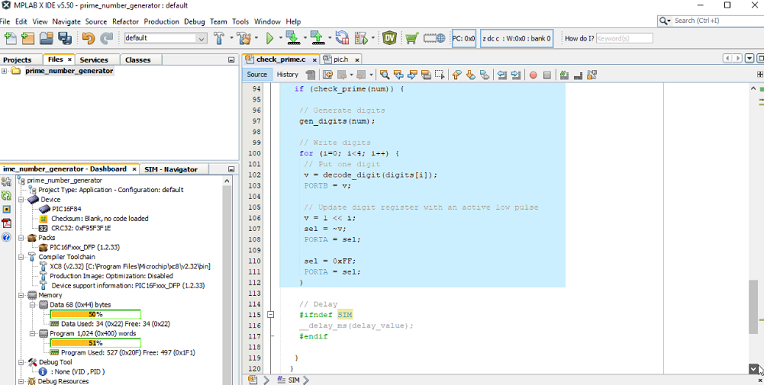Open the Production menu

pos(161,21)
